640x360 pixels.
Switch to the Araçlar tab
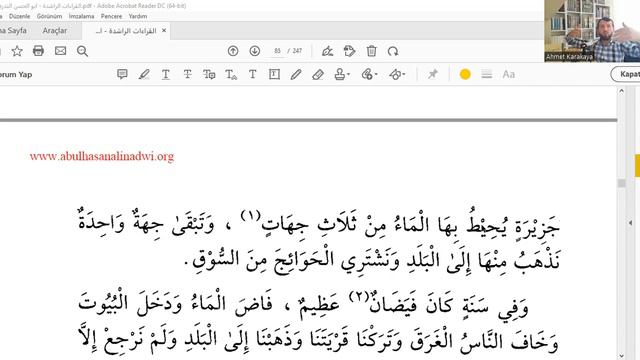click(55, 31)
